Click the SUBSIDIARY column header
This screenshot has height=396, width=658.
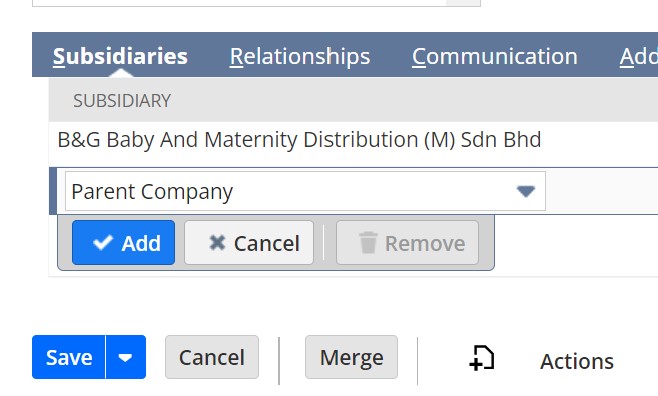pos(122,101)
